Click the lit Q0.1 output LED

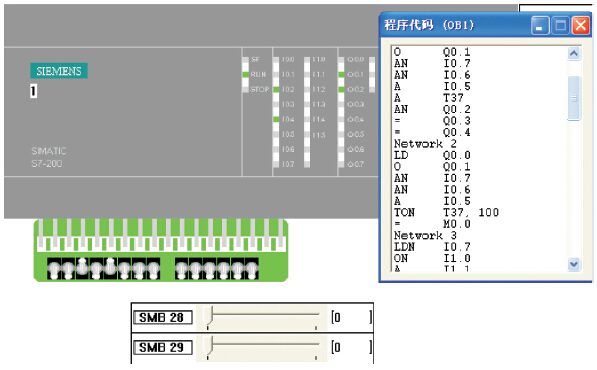(x=341, y=74)
